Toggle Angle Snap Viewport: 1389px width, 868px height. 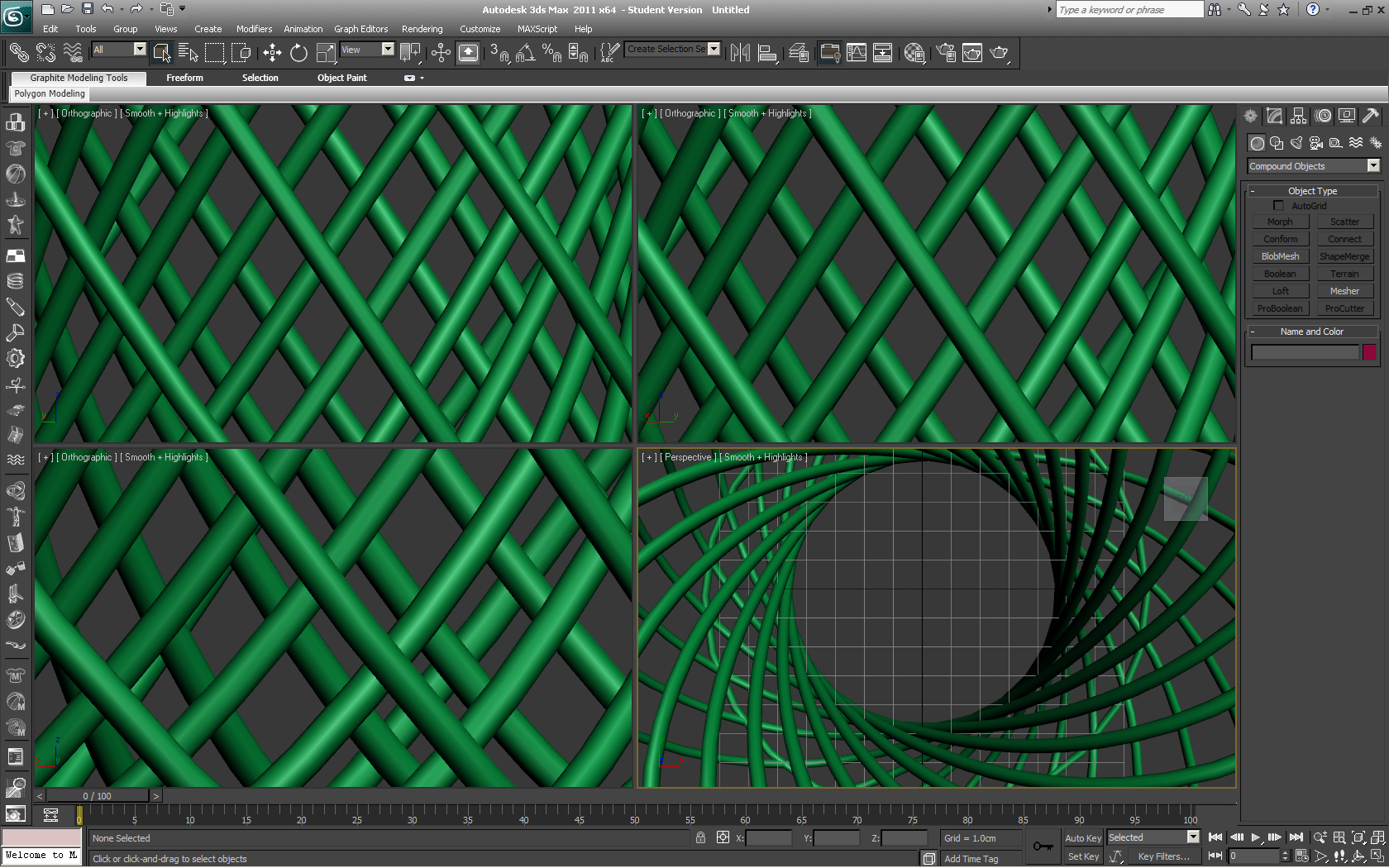(x=525, y=53)
